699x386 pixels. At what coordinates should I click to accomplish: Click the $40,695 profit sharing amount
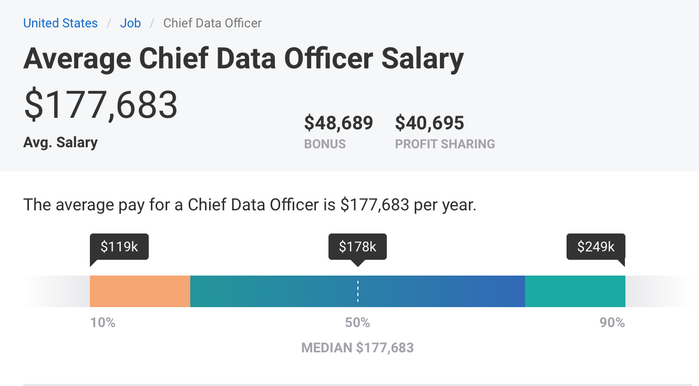click(x=429, y=123)
